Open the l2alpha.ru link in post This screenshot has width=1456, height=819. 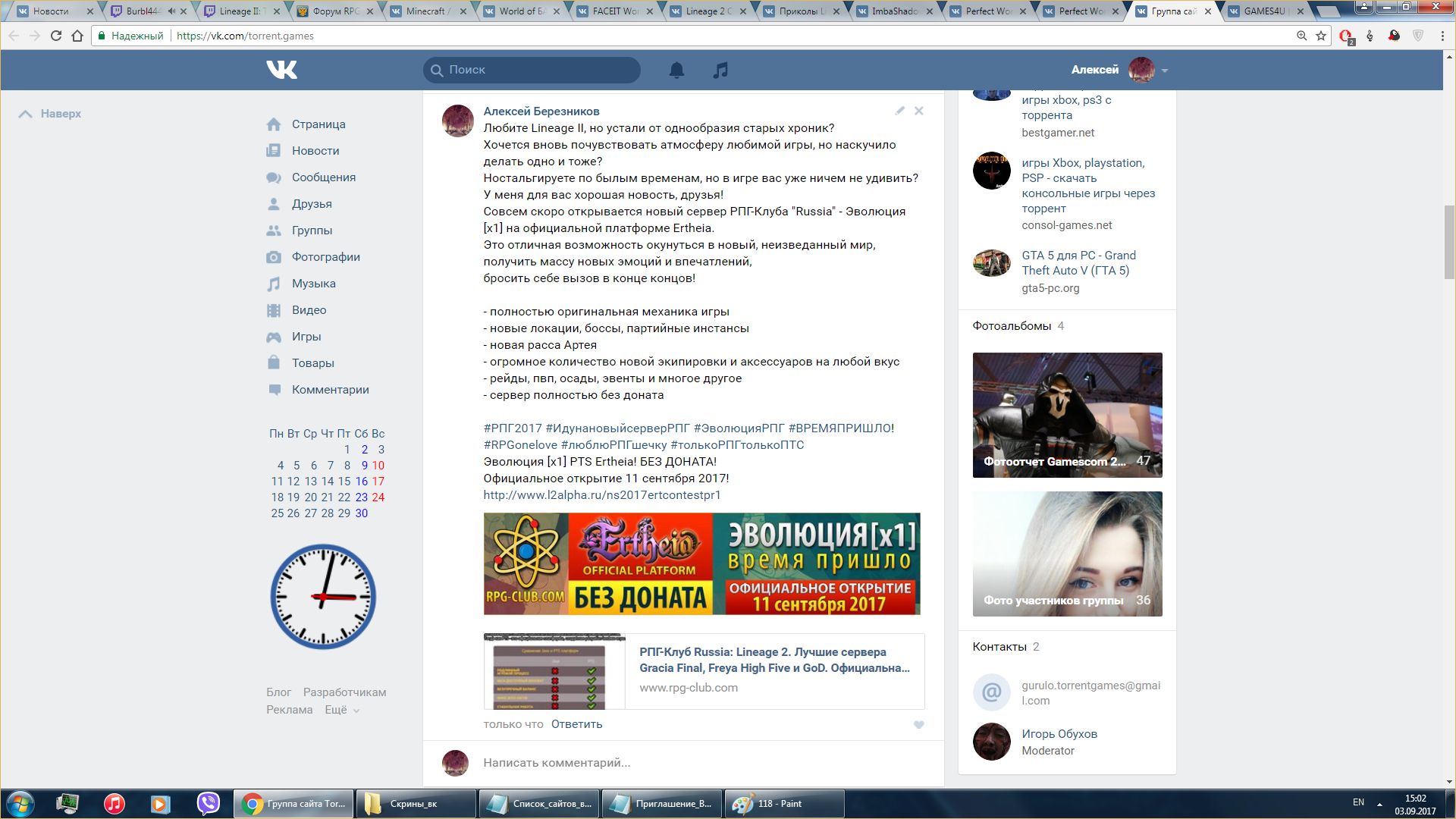(602, 495)
